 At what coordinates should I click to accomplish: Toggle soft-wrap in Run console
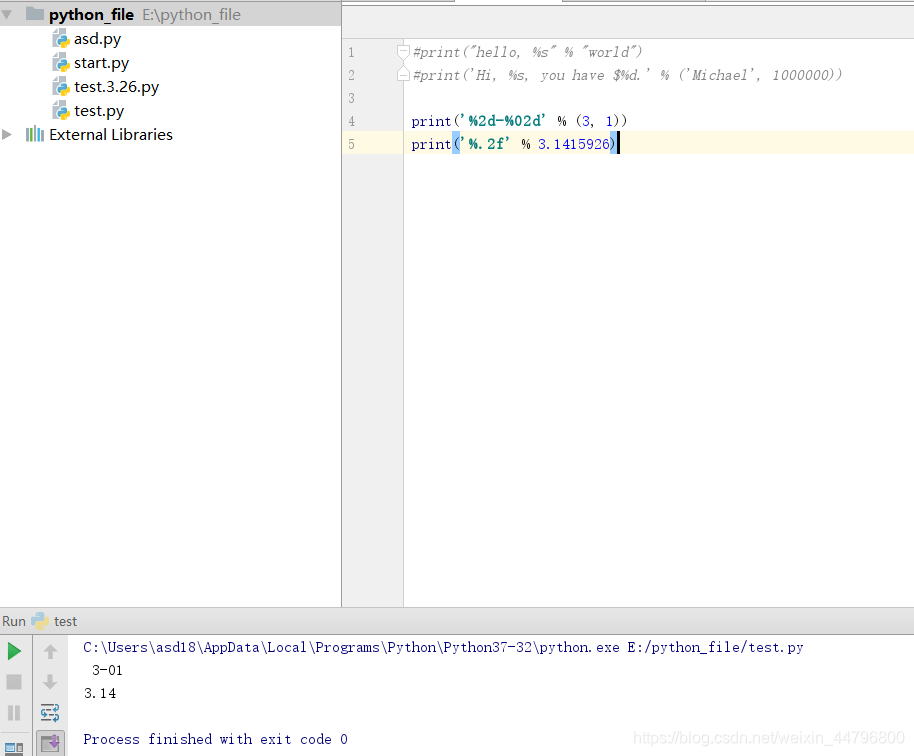(x=50, y=712)
